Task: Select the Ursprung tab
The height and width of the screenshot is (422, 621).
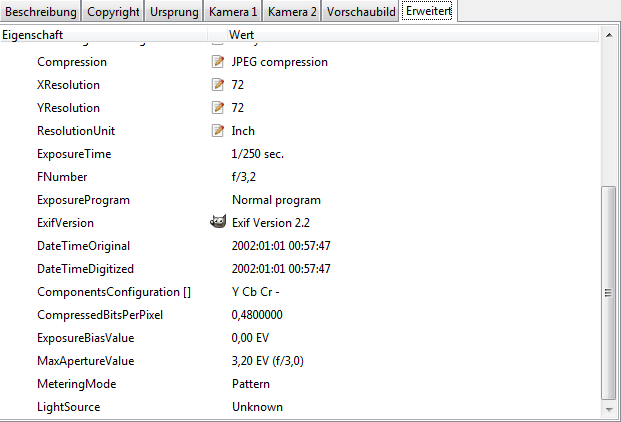Action: point(174,11)
